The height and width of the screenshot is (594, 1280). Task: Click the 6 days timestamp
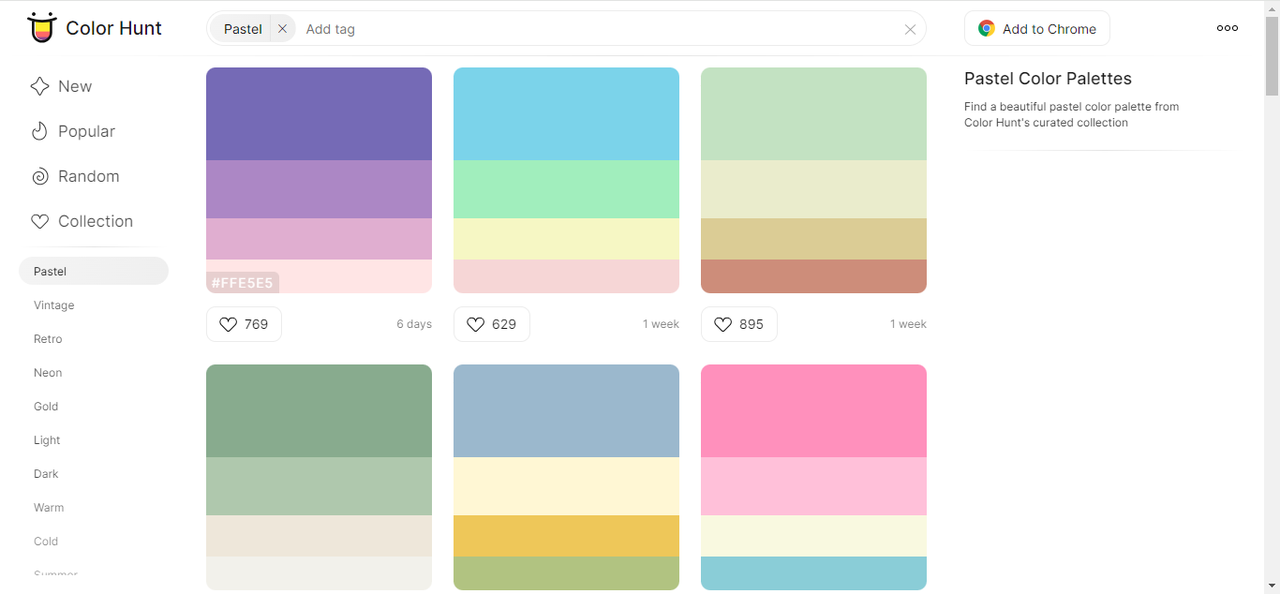[x=414, y=324]
